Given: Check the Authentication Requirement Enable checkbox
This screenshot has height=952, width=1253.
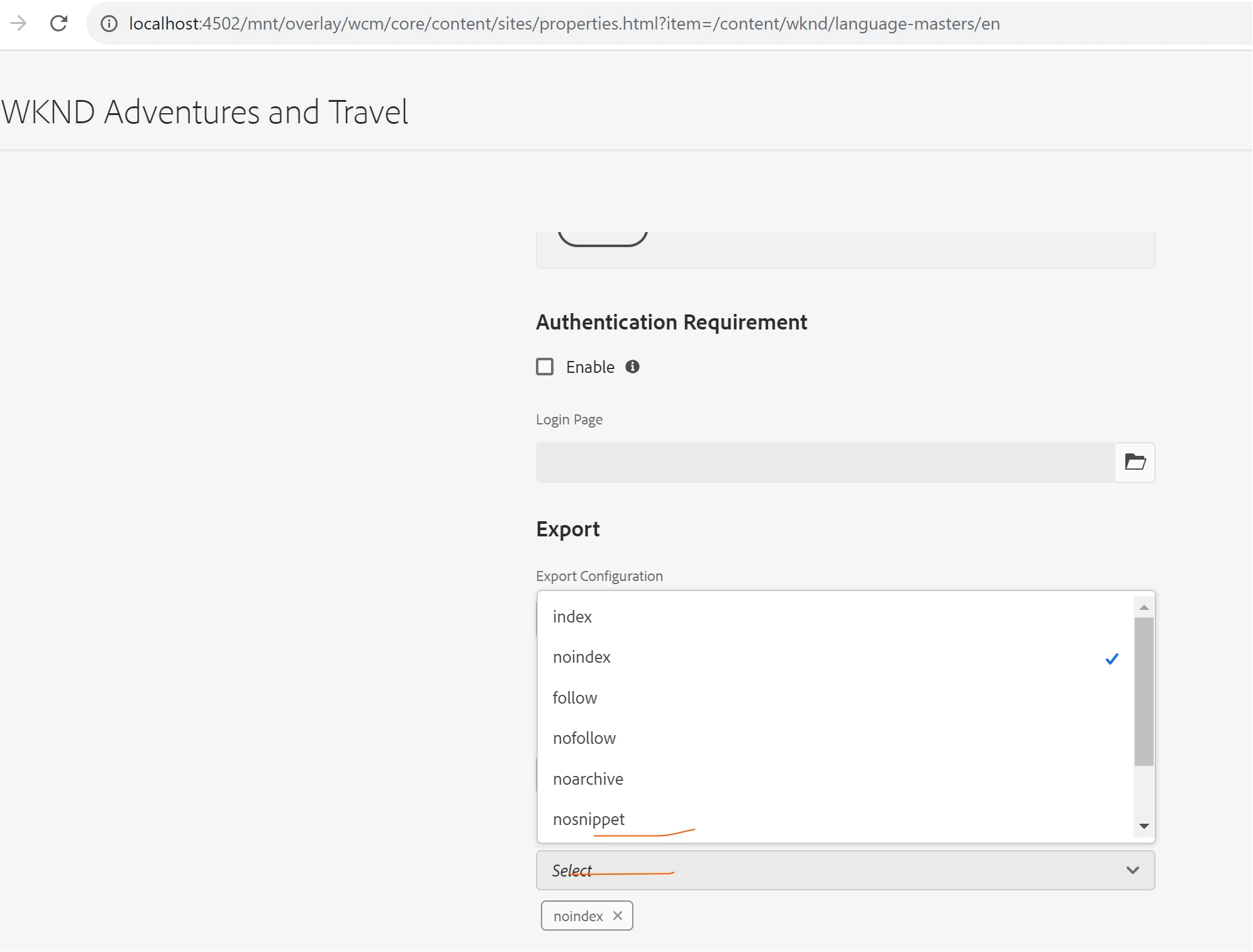Looking at the screenshot, I should coord(545,367).
